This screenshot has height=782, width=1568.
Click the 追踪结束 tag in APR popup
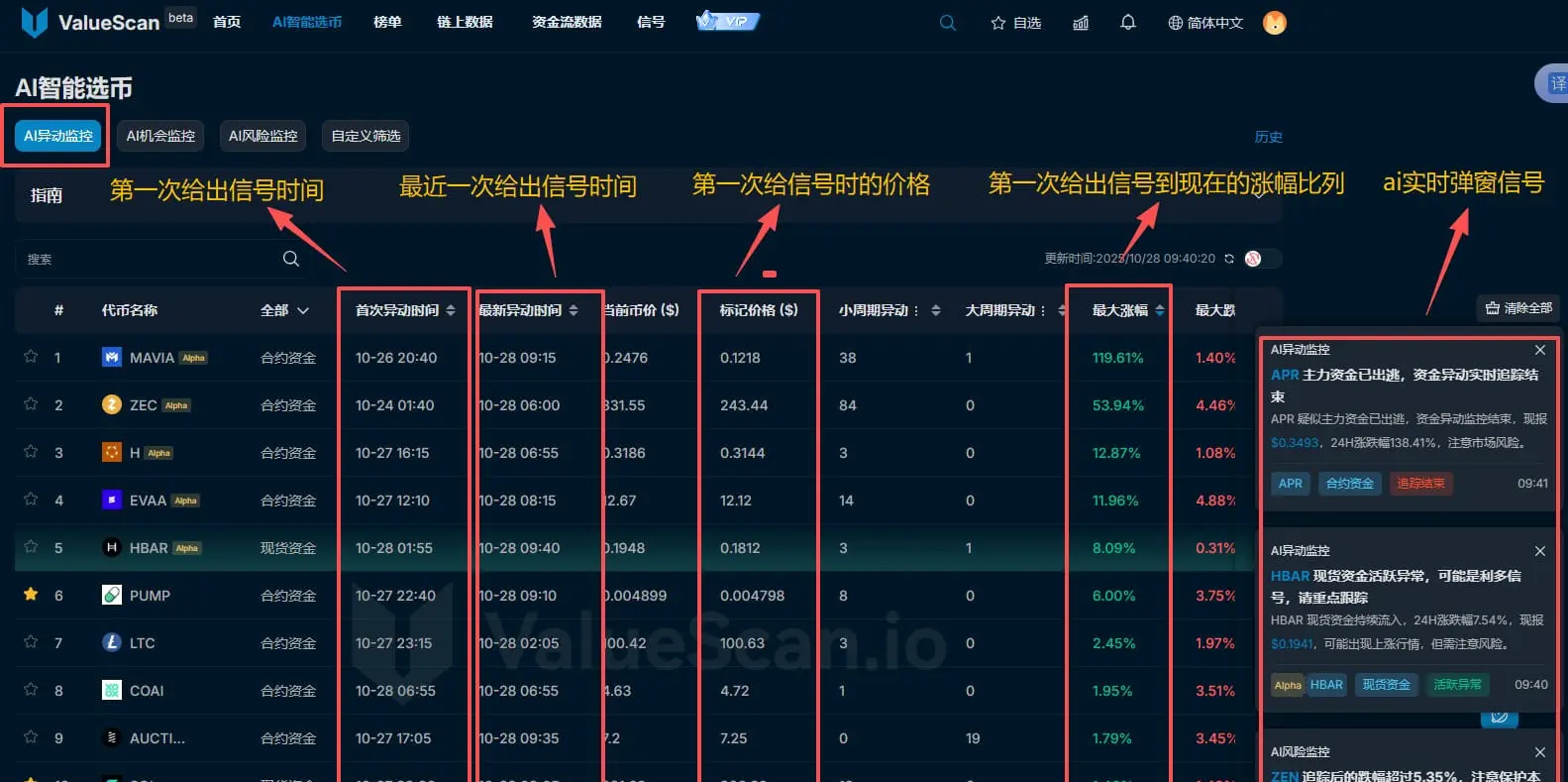click(1420, 484)
